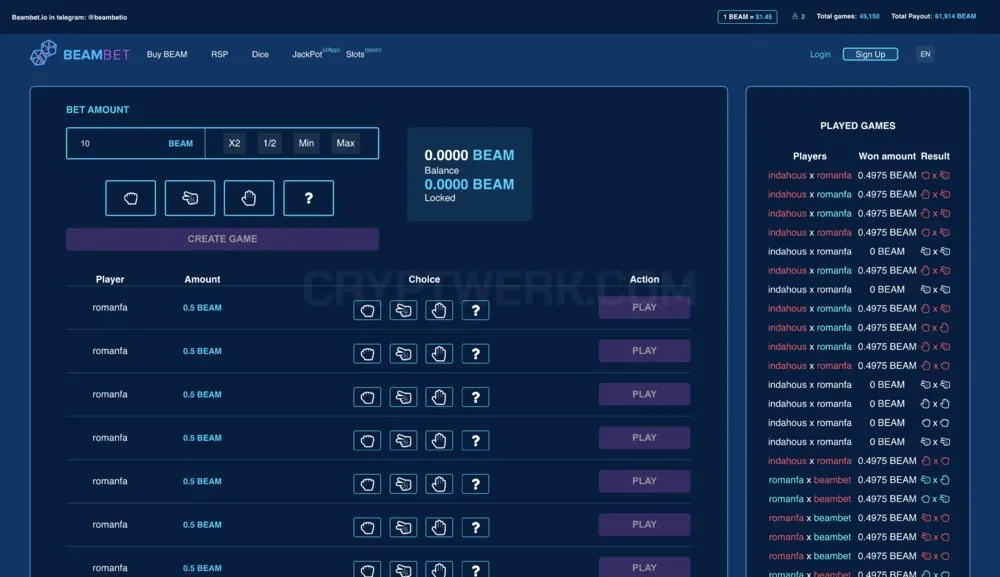This screenshot has height=577, width=1000.
Task: Open the RSP game tab
Action: click(x=219, y=54)
